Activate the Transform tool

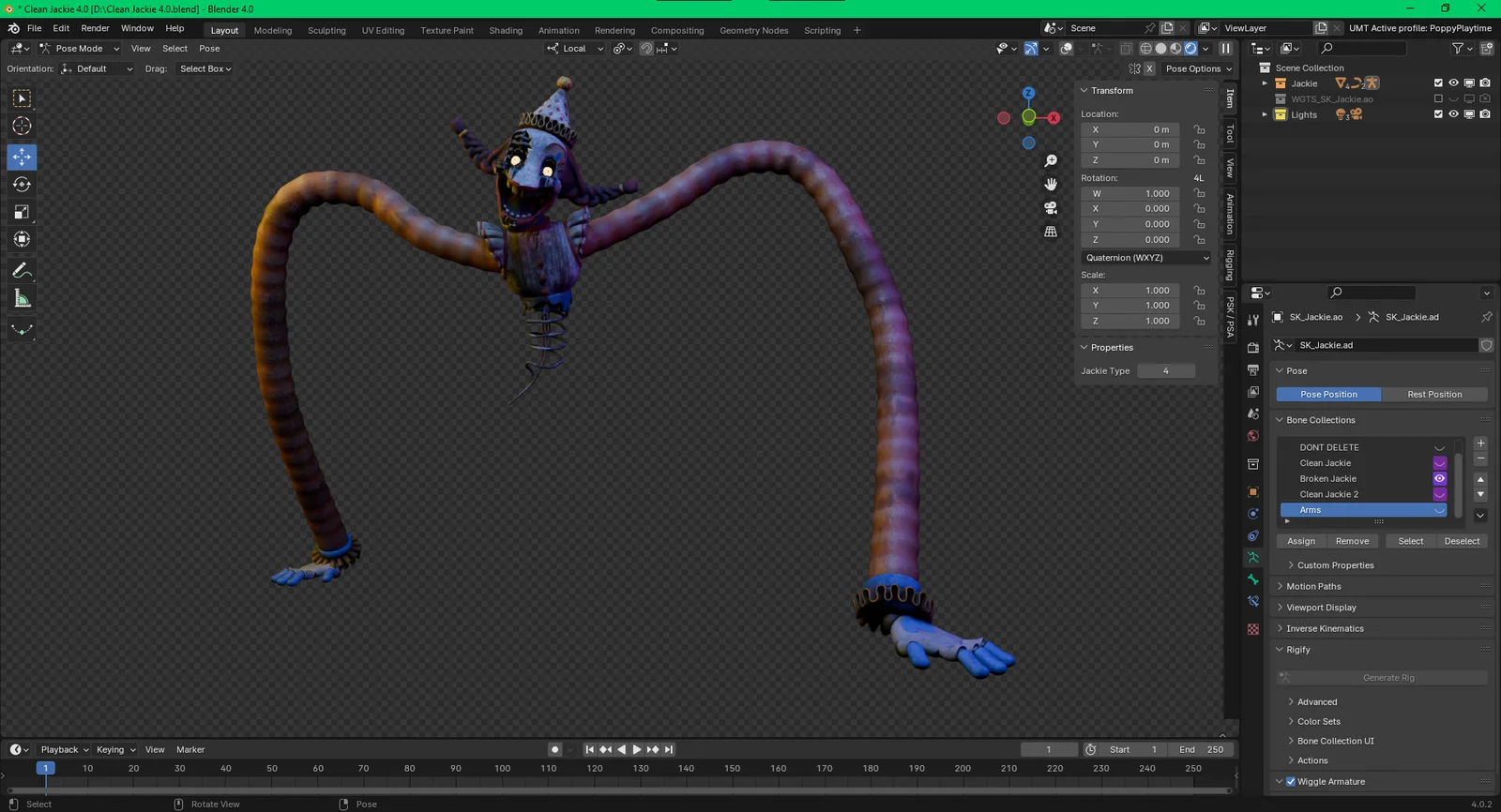22,239
